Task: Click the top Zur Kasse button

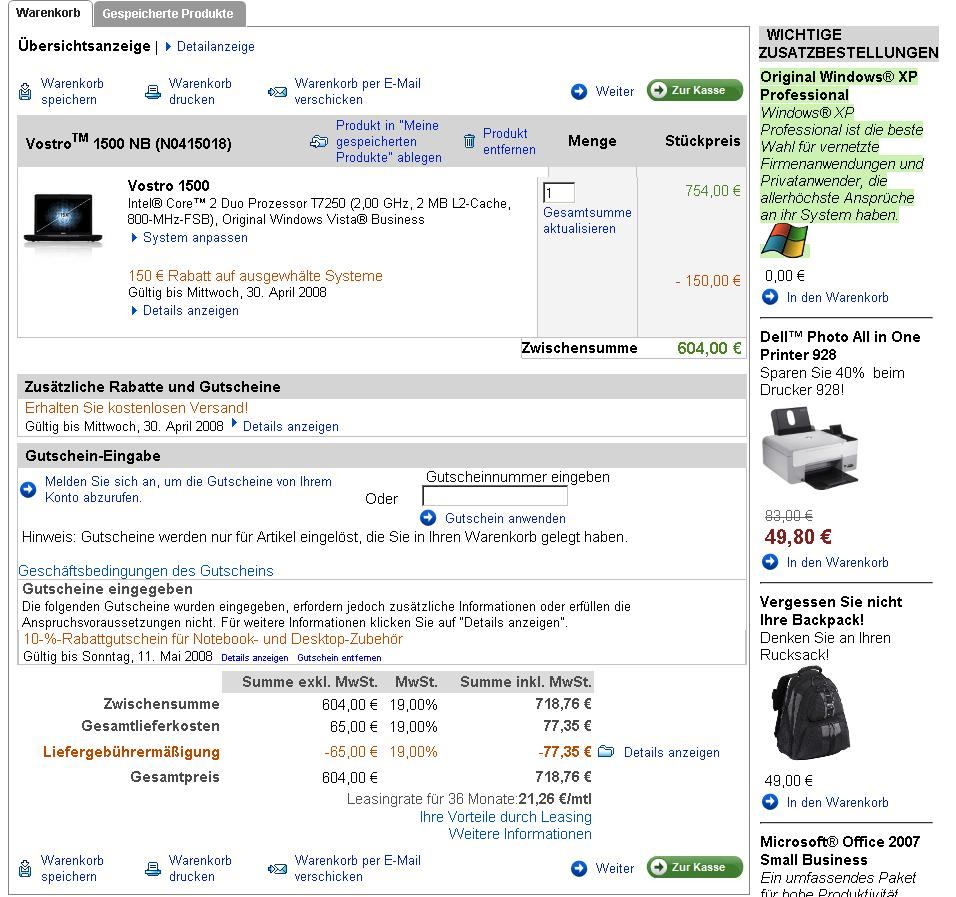Action: coord(695,90)
